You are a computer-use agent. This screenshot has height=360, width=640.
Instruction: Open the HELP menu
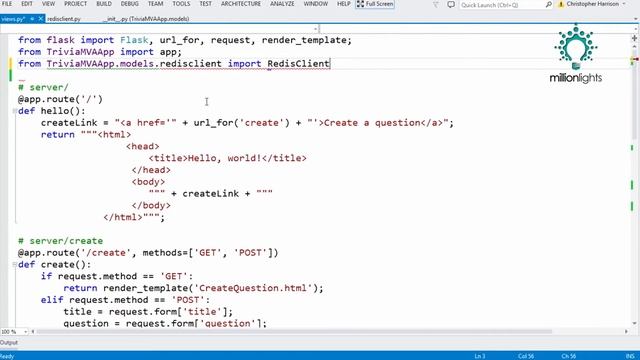[343, 4]
